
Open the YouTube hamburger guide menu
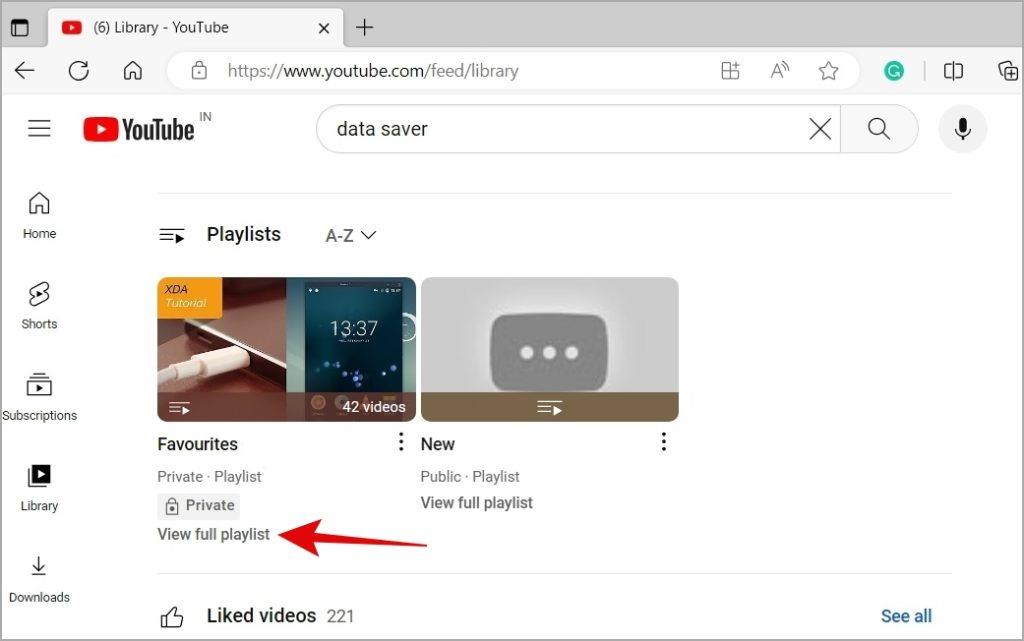pos(39,128)
